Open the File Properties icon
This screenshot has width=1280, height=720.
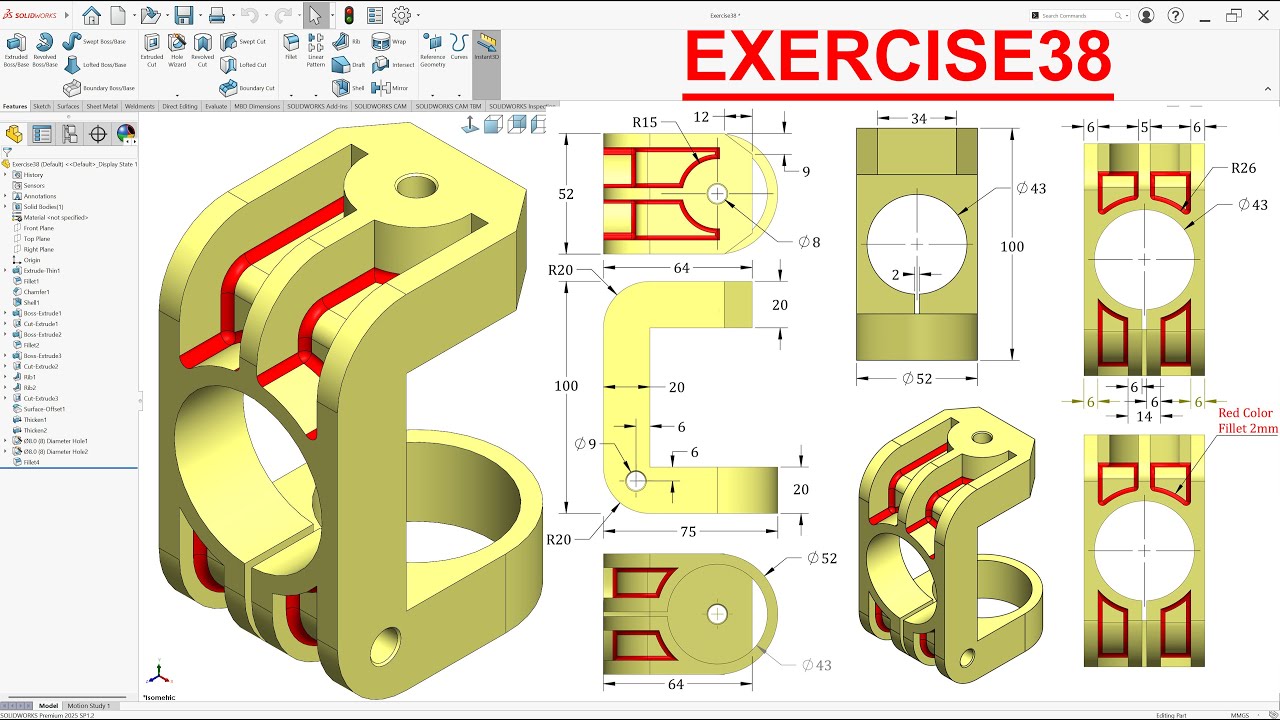(x=375, y=15)
